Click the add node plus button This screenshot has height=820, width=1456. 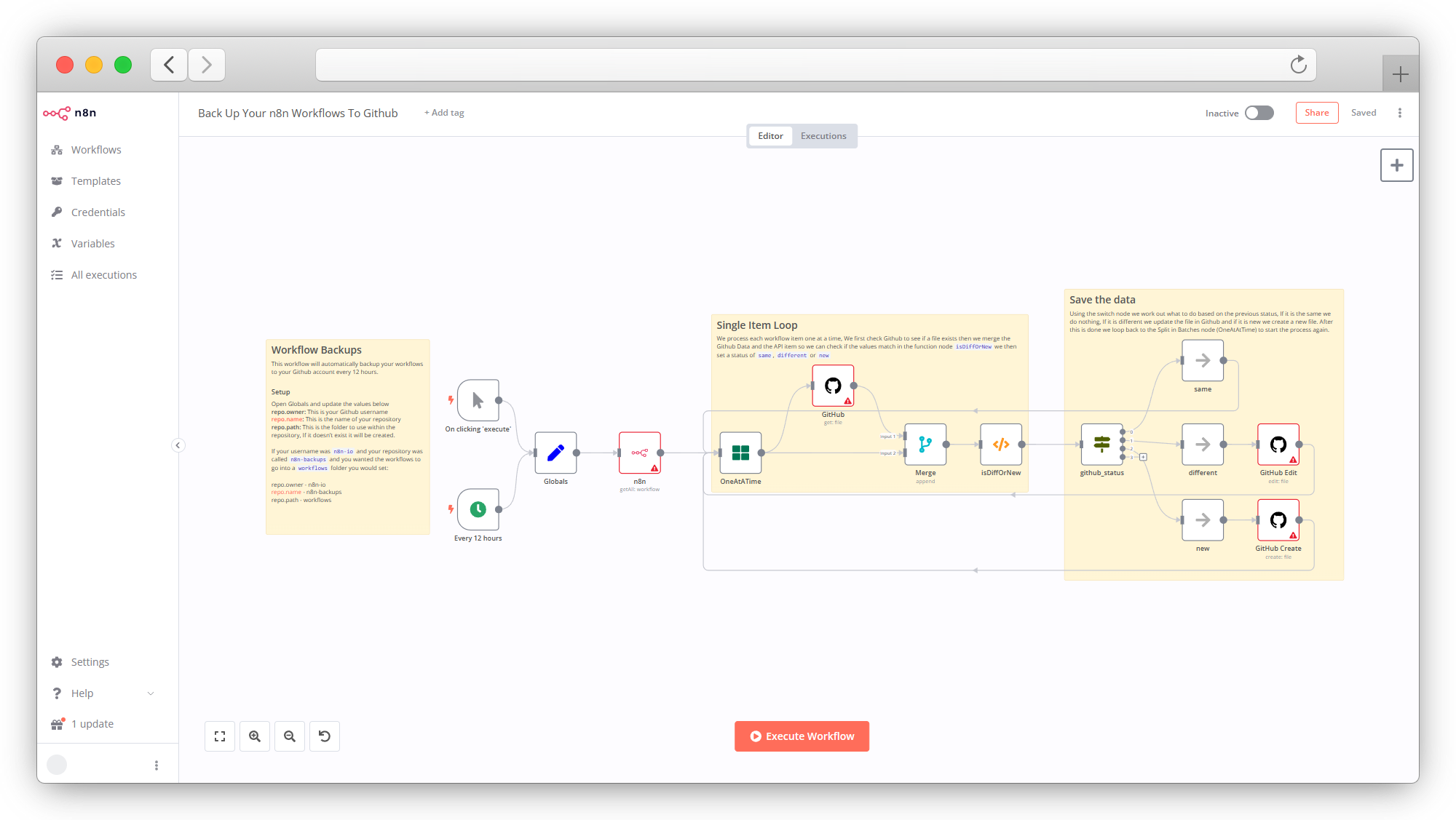click(1397, 165)
